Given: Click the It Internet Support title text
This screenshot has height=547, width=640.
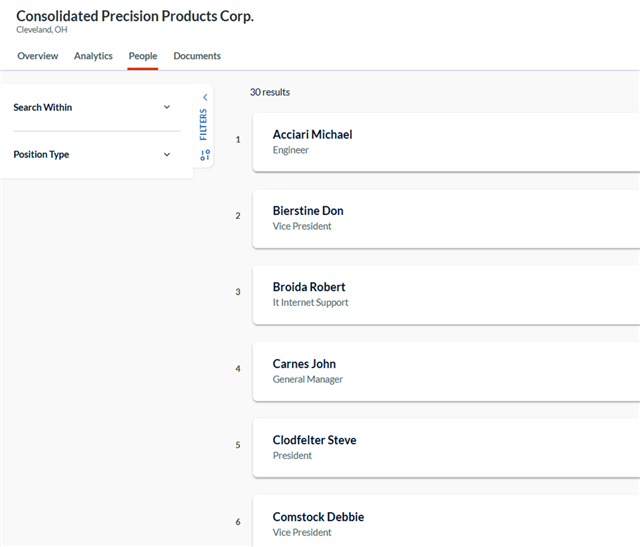Looking at the screenshot, I should click(310, 303).
